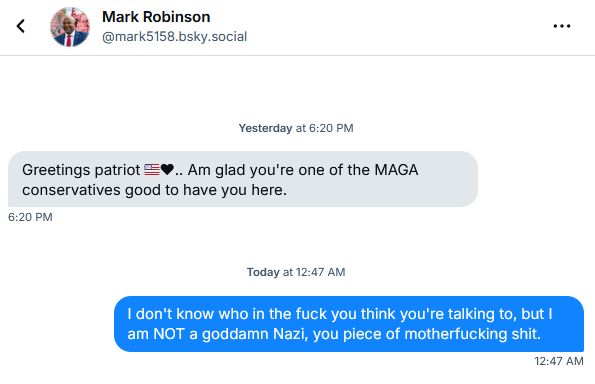Click 'I don't know who' line in blue bubble

(x=340, y=314)
